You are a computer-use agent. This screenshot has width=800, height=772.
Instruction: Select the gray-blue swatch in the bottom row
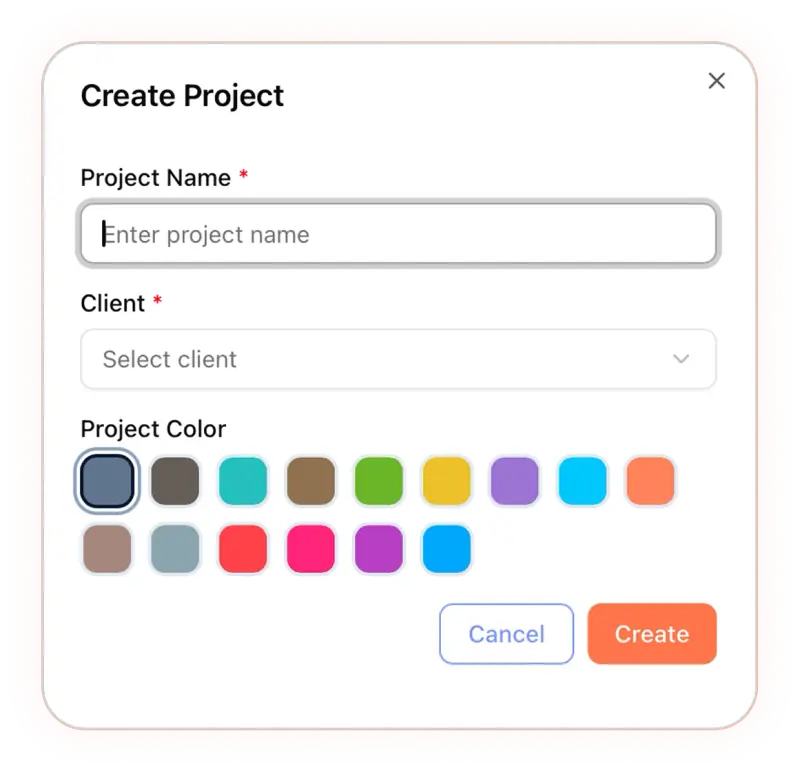point(175,549)
